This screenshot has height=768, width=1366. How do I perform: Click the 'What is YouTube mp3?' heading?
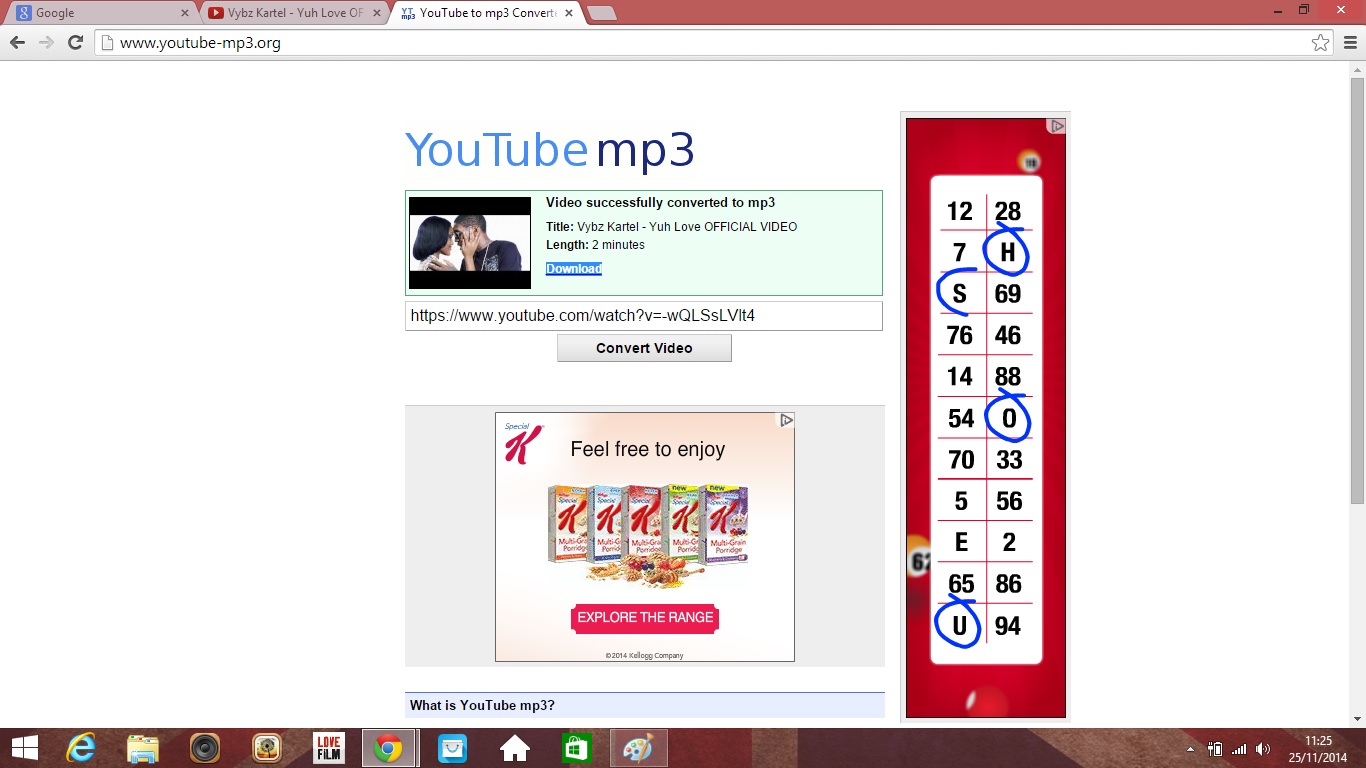(x=482, y=706)
